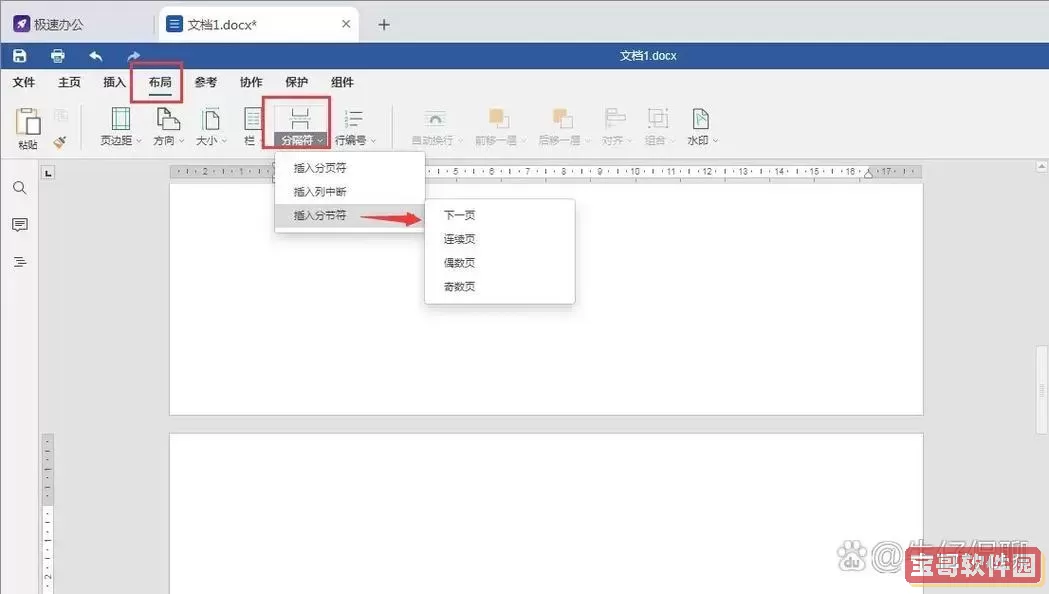Viewport: 1049px width, 594px height.
Task: Open the comments panel icon in the sidebar
Action: click(19, 225)
